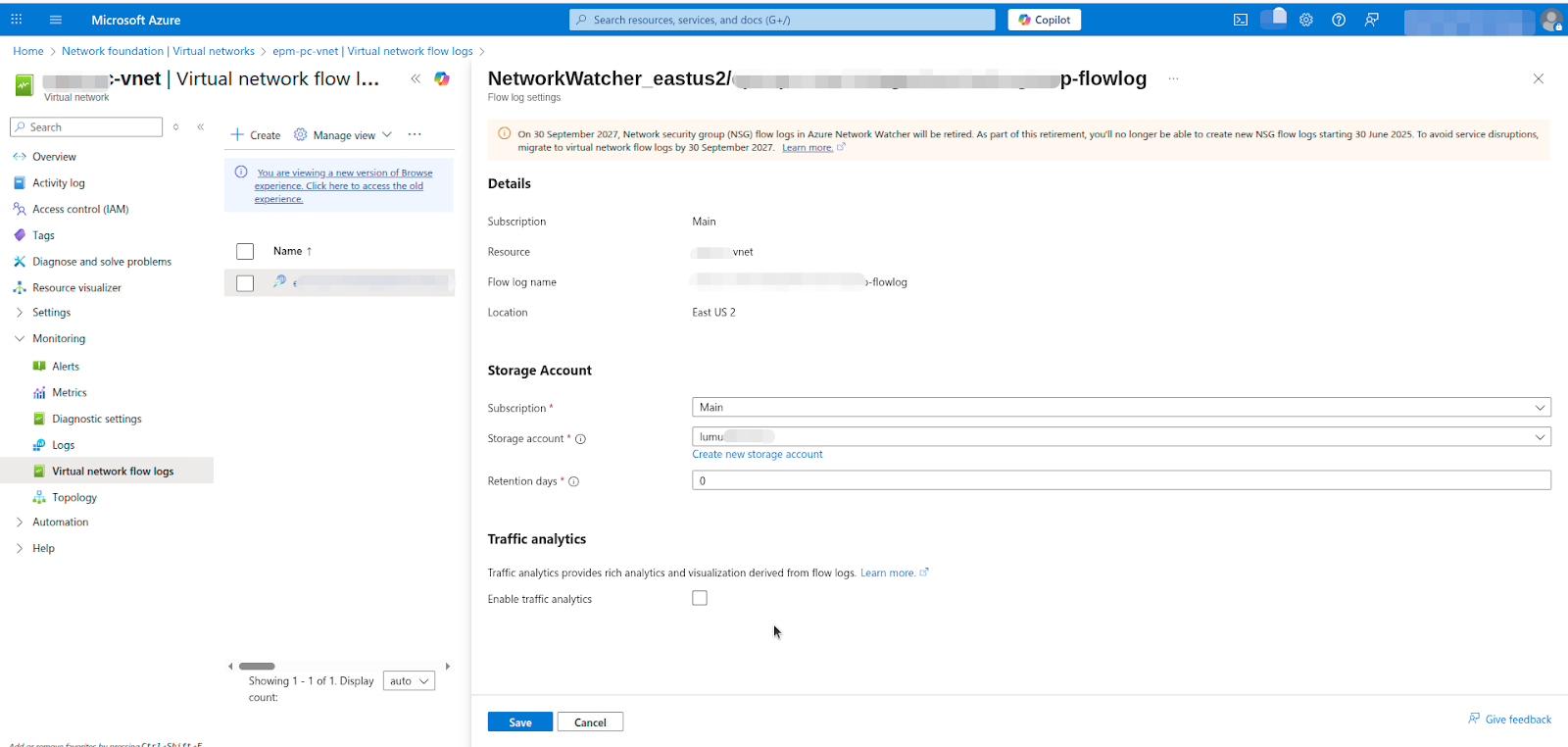Select the flow log row checkbox
Image resolution: width=1568 pixels, height=747 pixels.
(x=245, y=283)
